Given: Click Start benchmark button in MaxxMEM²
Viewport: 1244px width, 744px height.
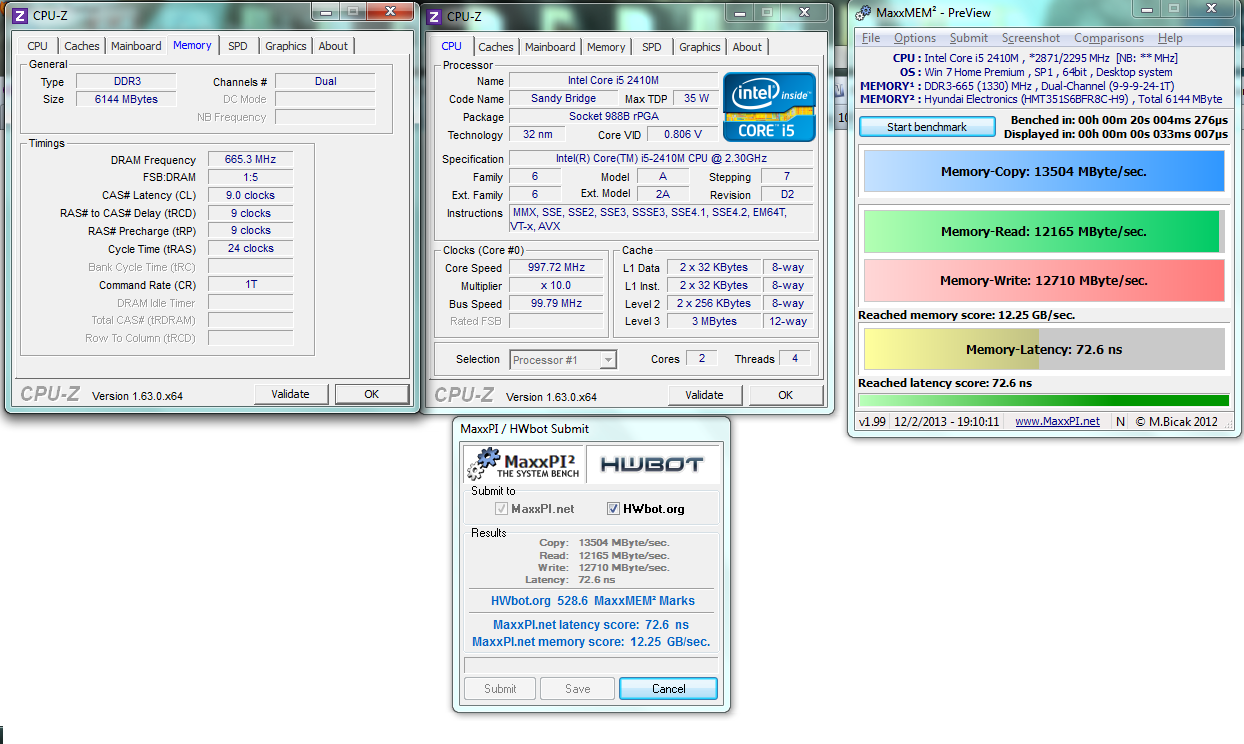Looking at the screenshot, I should [x=927, y=127].
